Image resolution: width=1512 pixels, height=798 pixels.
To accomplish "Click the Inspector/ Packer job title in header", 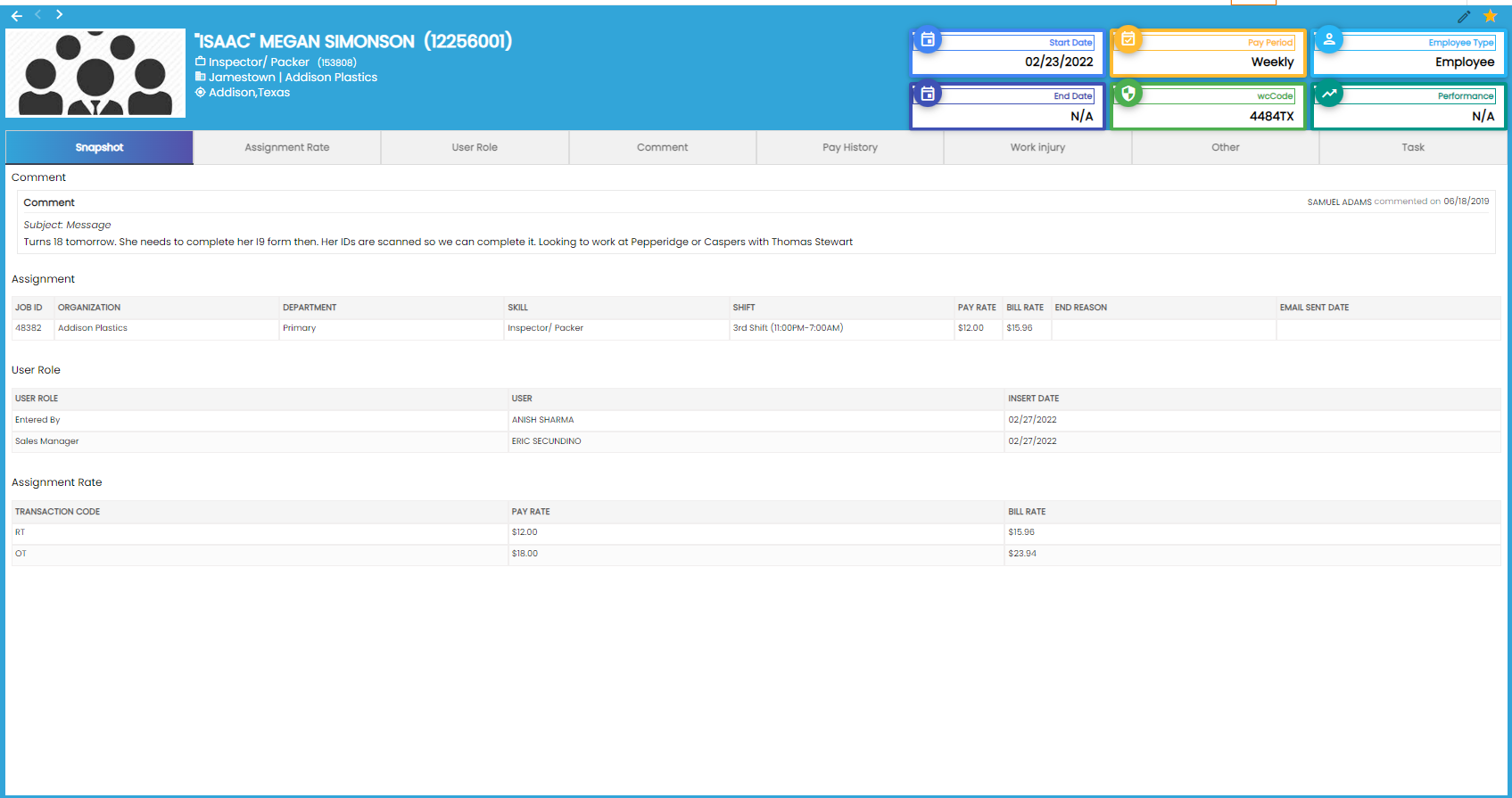I will coord(259,62).
